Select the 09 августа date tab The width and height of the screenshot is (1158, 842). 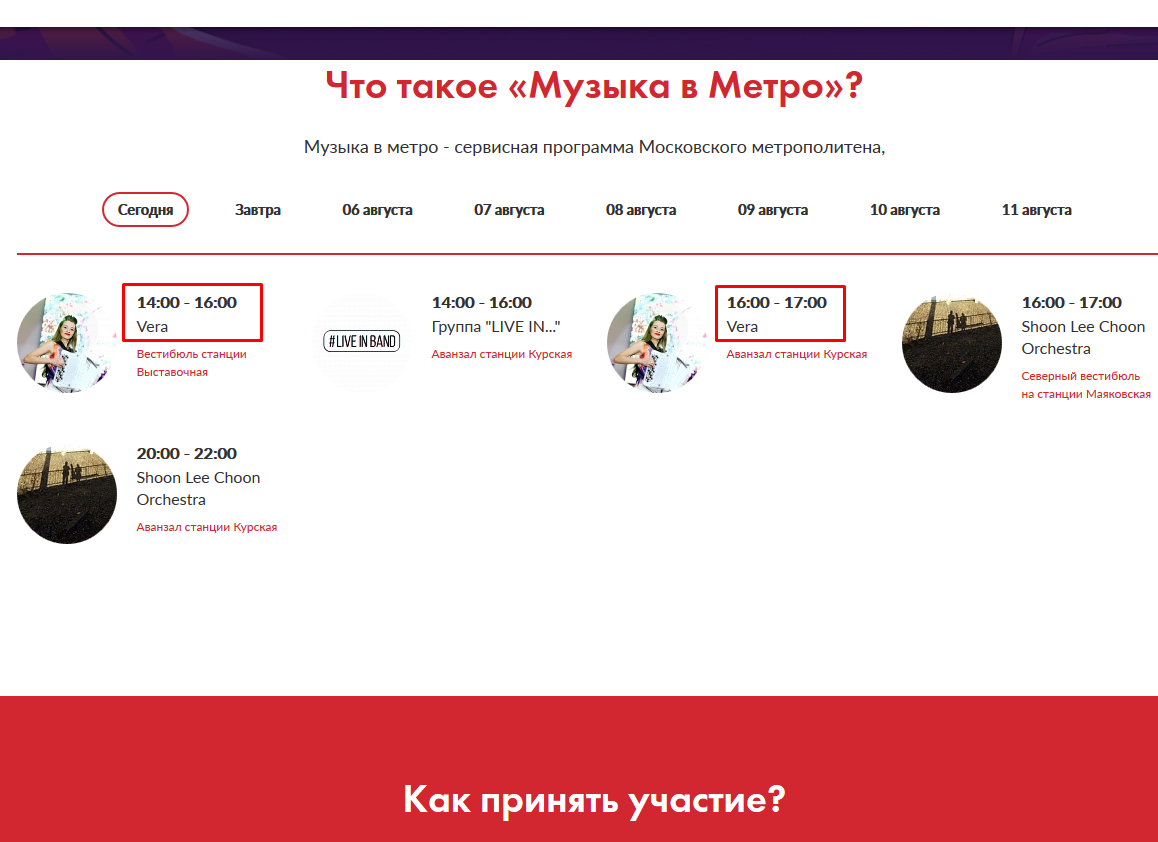point(773,210)
